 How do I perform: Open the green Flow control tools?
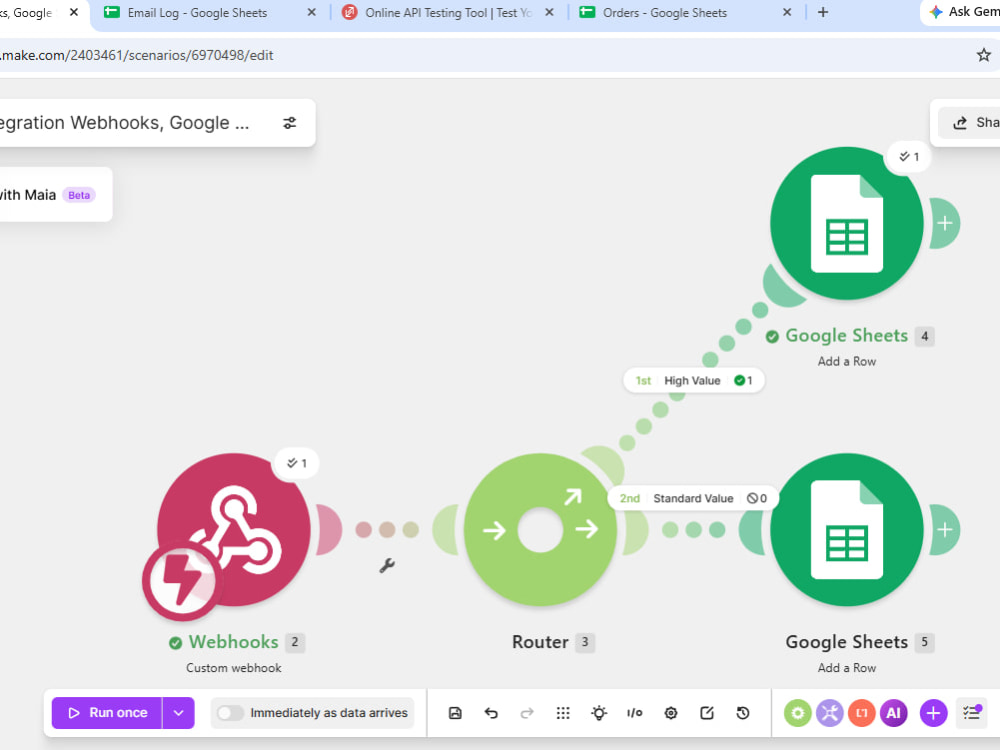click(797, 713)
